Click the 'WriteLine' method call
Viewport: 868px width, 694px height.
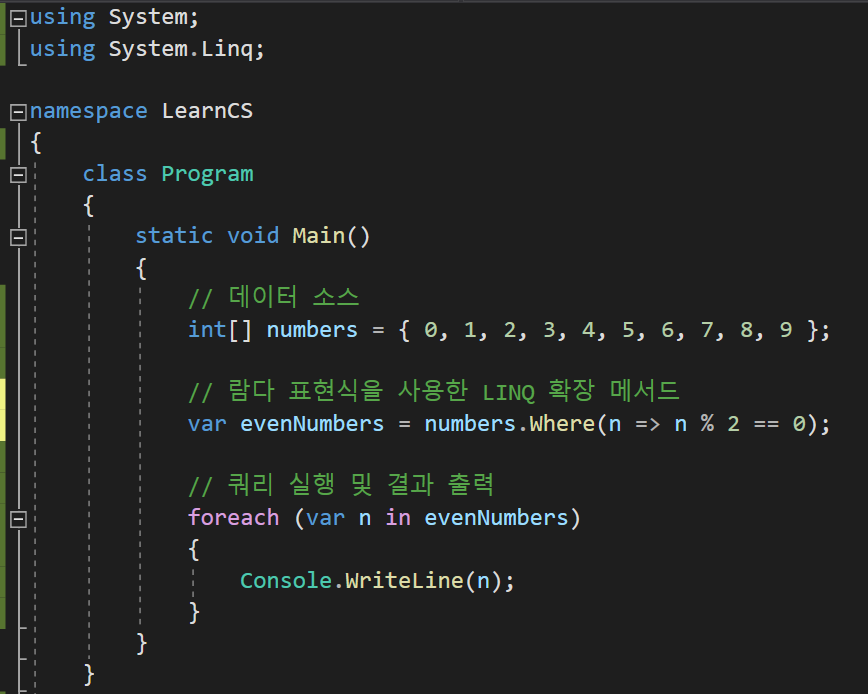click(404, 581)
